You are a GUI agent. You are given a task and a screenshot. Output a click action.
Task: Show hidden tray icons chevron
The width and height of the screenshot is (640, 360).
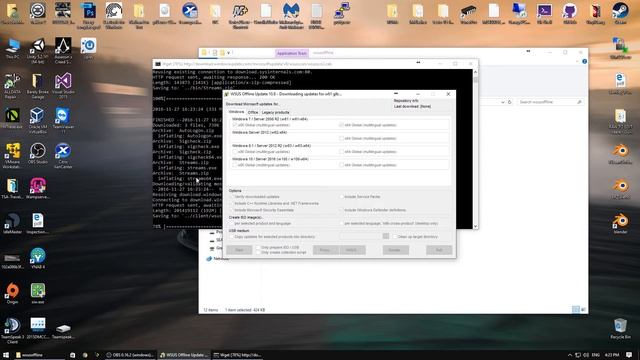[570, 355]
